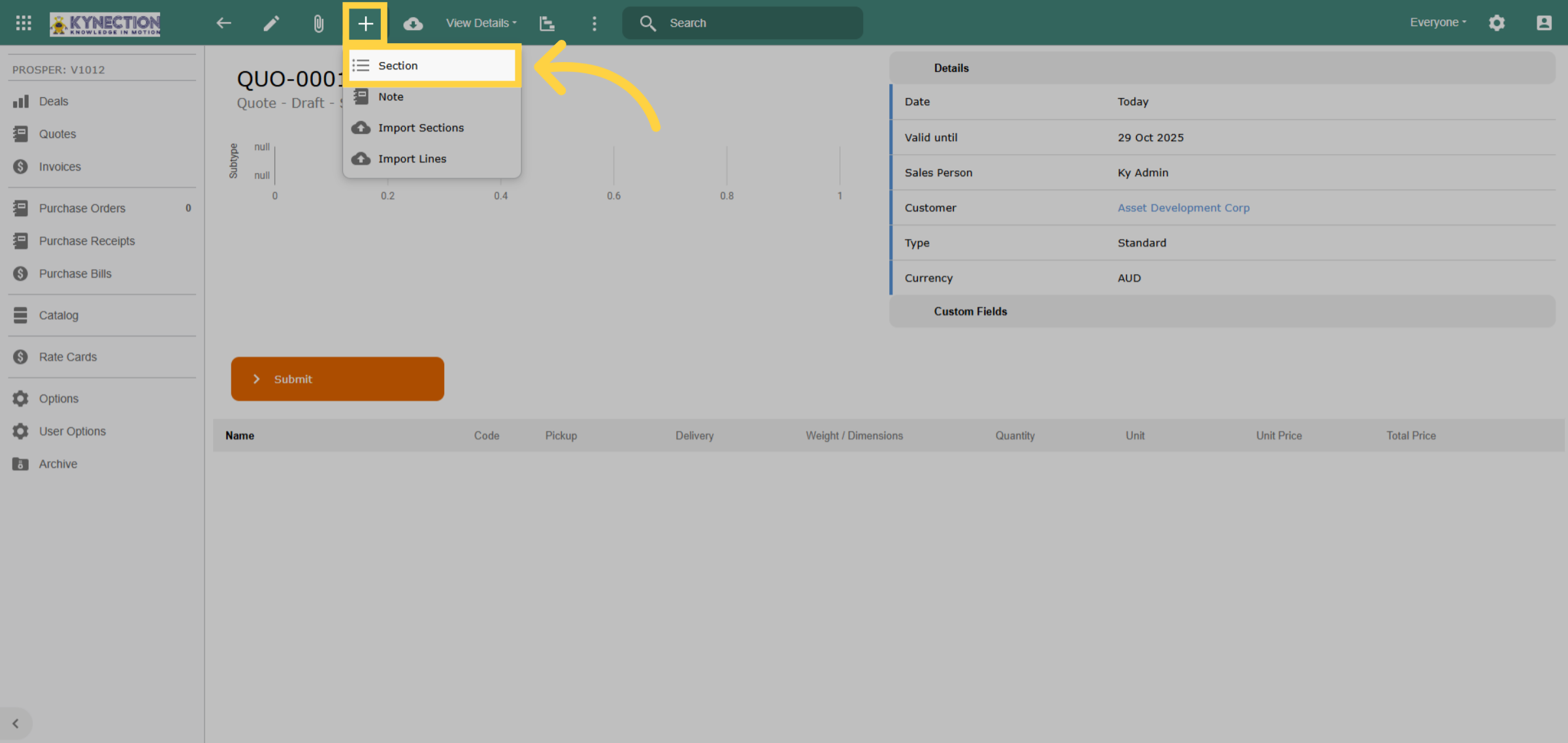Screen dimensions: 1568x743
Task: Click the cloud download icon
Action: pyautogui.click(x=413, y=24)
